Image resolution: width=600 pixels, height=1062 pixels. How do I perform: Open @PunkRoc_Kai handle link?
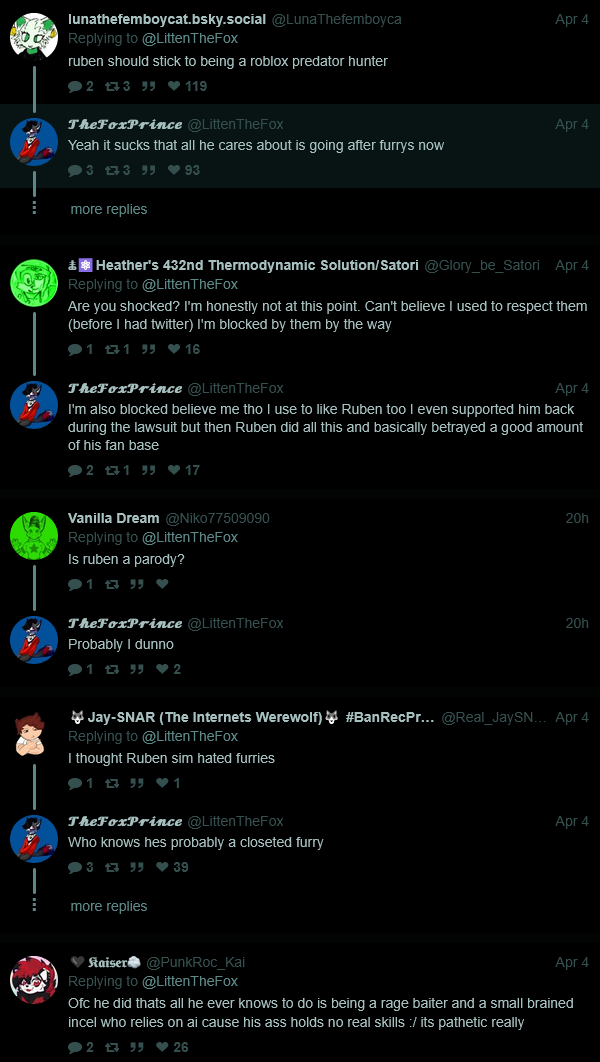(x=196, y=962)
